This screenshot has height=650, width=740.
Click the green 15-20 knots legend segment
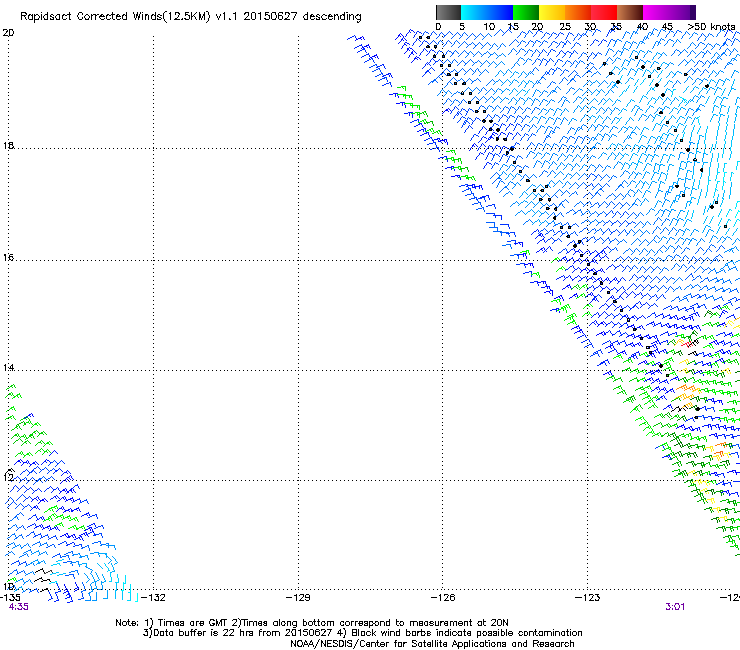pos(526,12)
